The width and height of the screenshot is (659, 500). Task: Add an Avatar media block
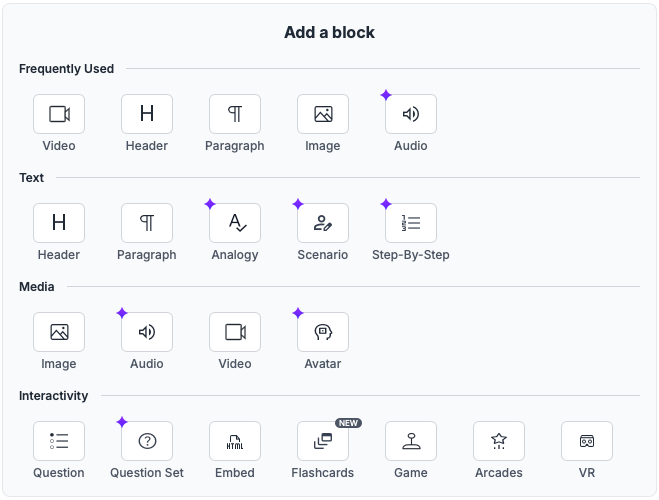point(323,332)
